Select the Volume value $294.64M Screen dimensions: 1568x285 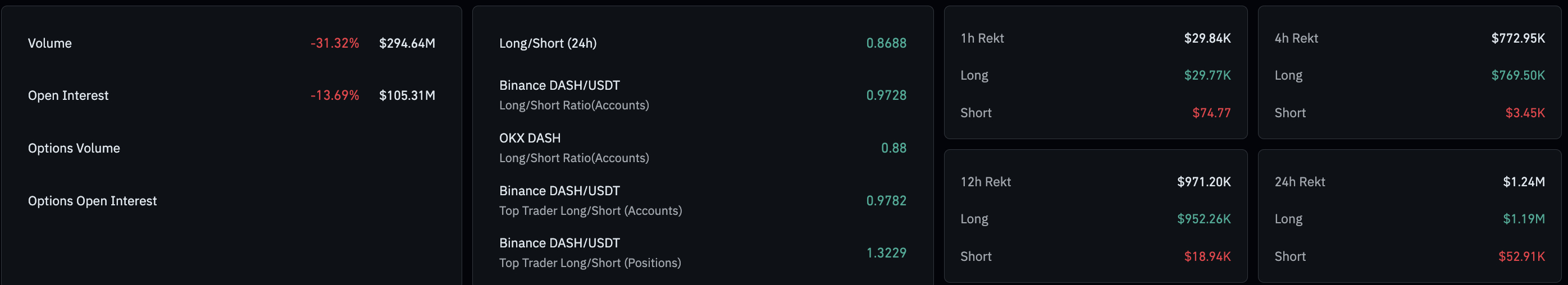point(407,43)
